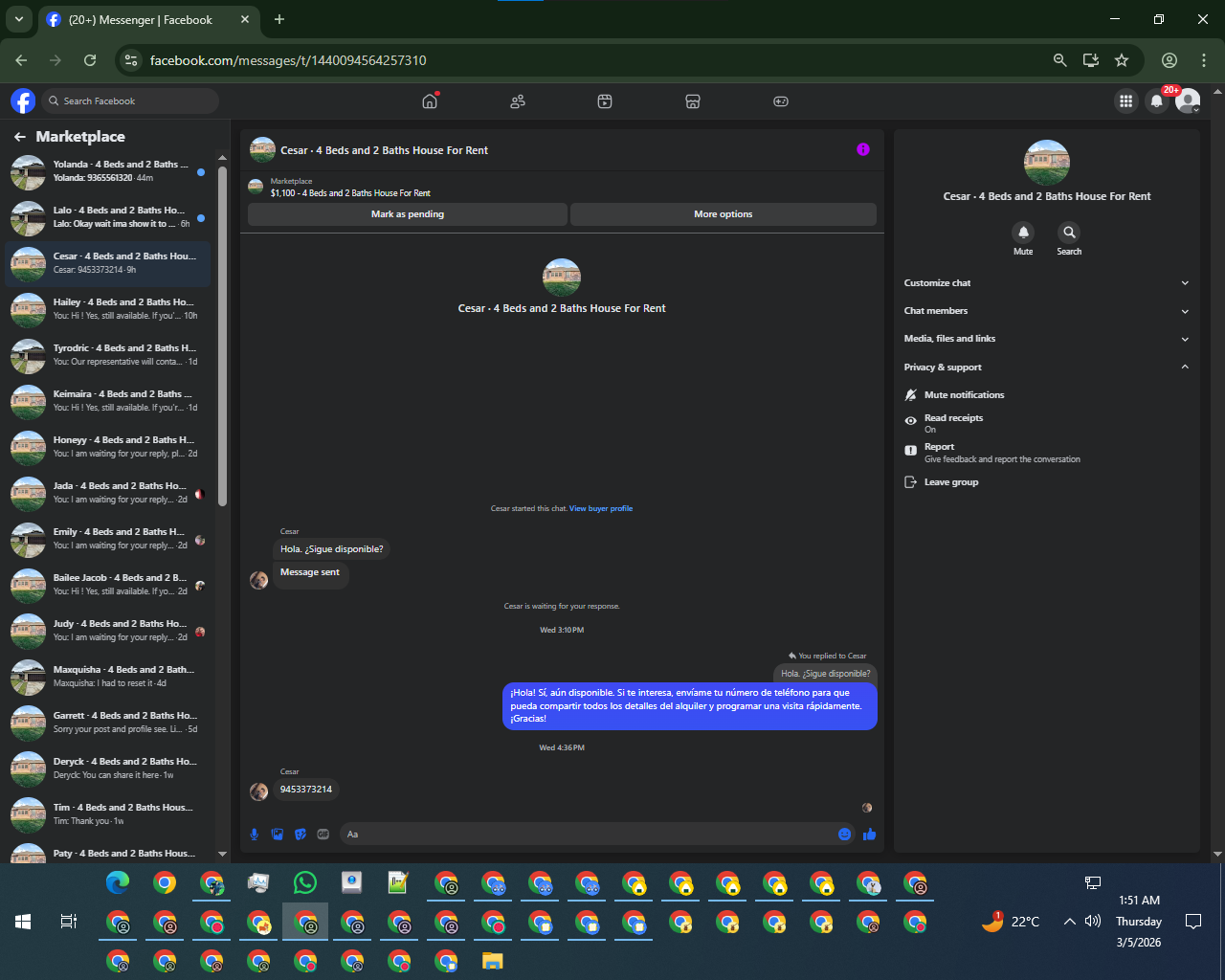Bookmark this page star icon
Screen dimensions: 1225x980
point(1122,60)
